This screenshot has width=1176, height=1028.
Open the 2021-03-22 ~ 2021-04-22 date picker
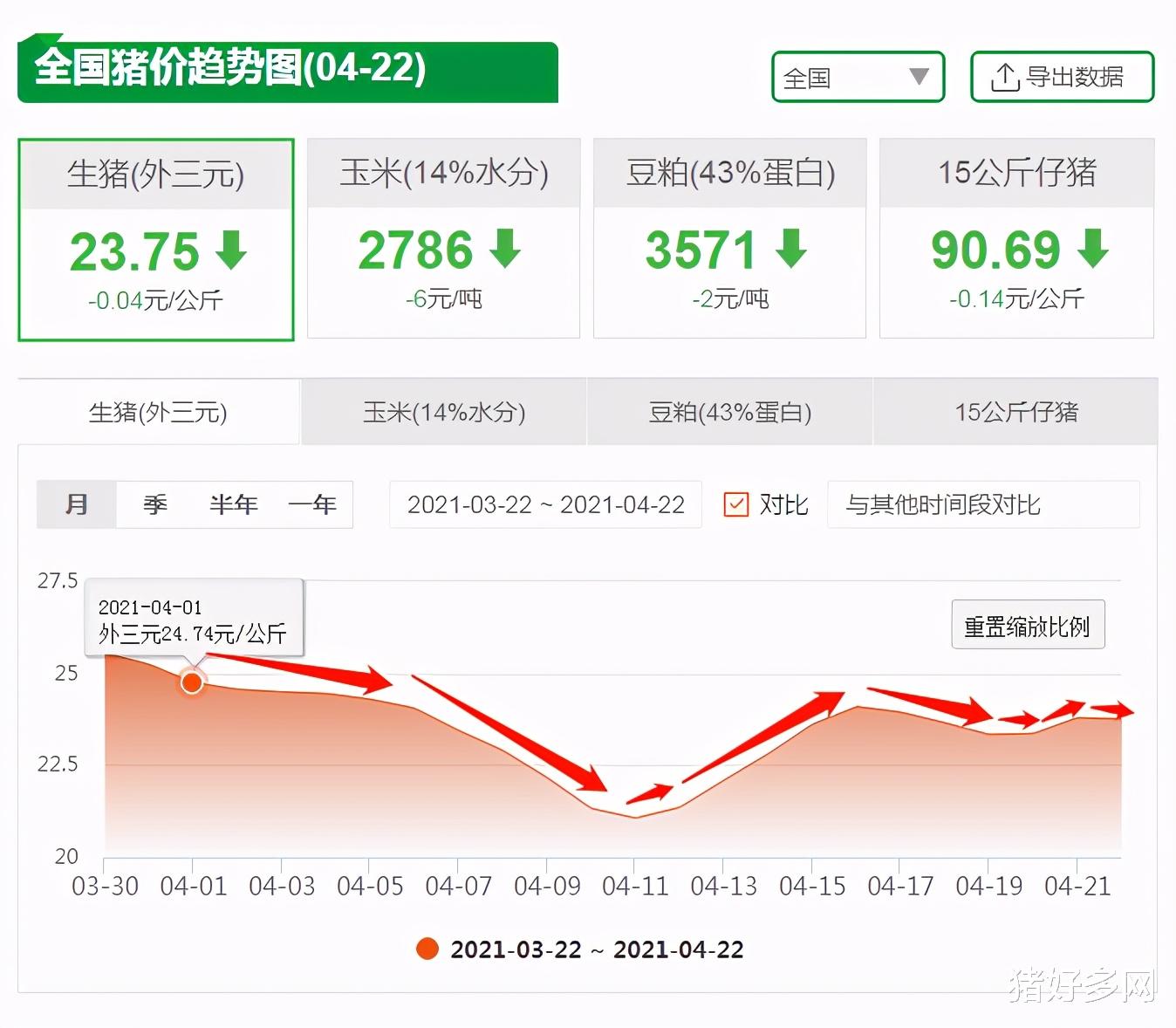(545, 504)
